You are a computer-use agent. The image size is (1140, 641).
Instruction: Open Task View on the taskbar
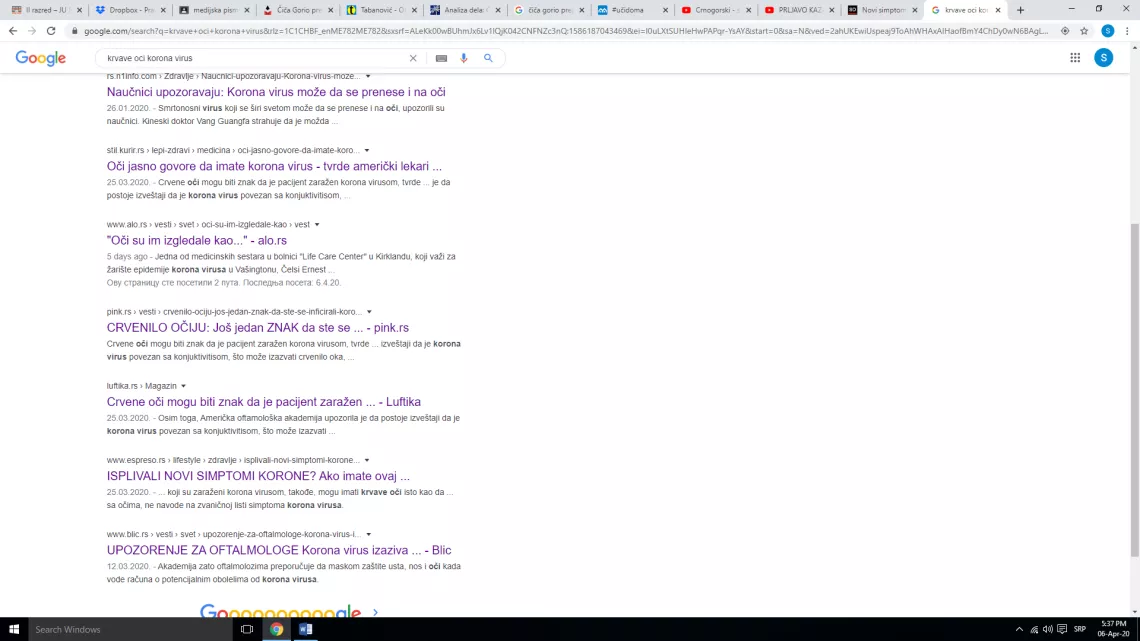(x=247, y=629)
